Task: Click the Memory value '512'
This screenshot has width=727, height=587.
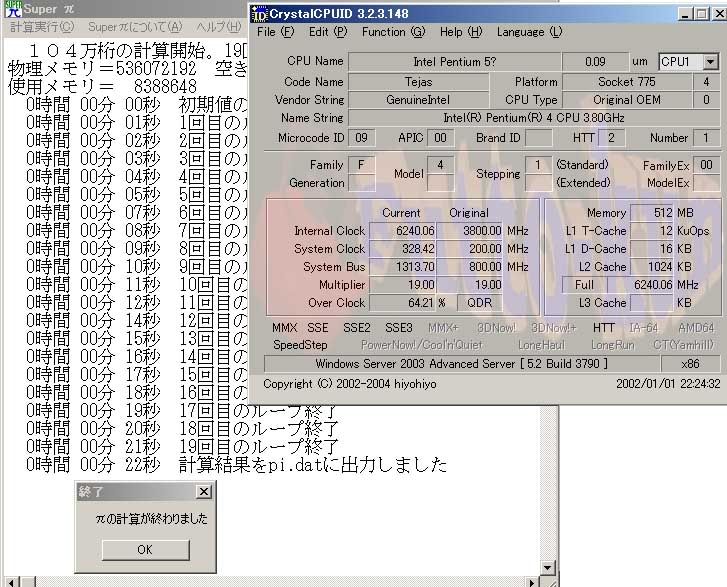Action: point(652,212)
